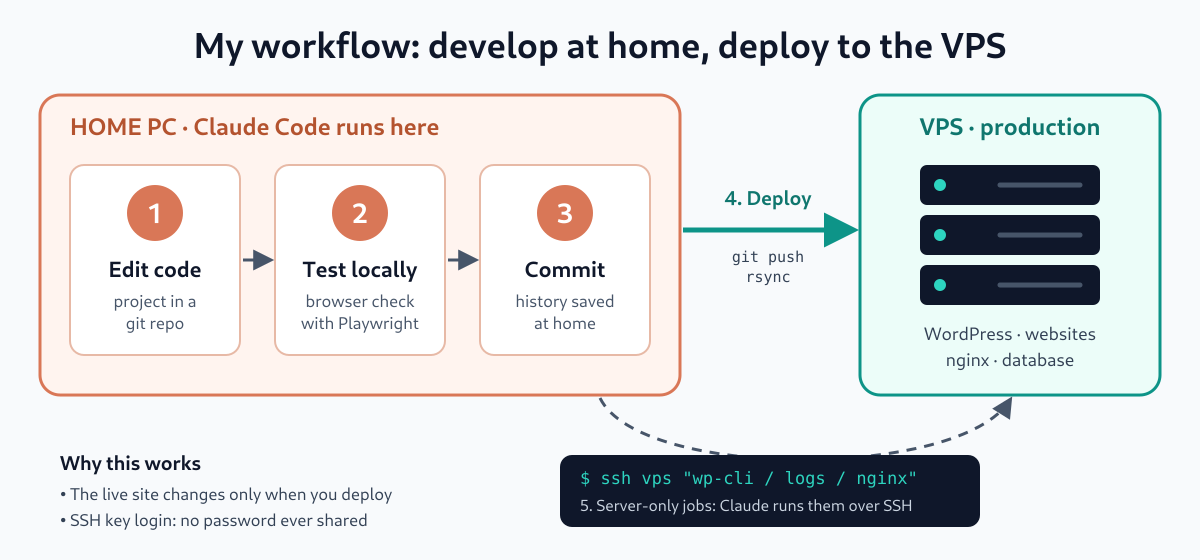Click 'HOME PC · Claude Code runs here' heading
Image resolution: width=1200 pixels, height=560 pixels.
pos(254,128)
